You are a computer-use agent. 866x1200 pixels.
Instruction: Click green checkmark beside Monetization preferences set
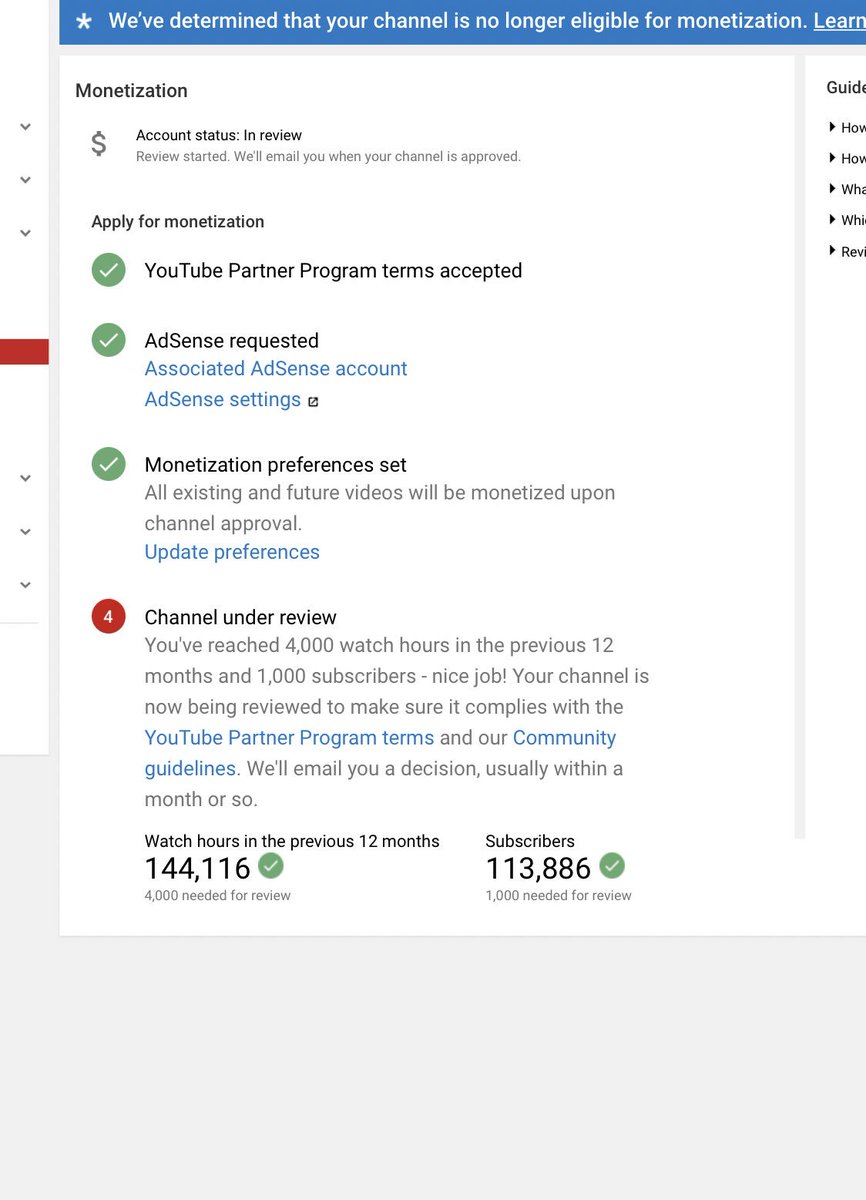click(x=108, y=464)
